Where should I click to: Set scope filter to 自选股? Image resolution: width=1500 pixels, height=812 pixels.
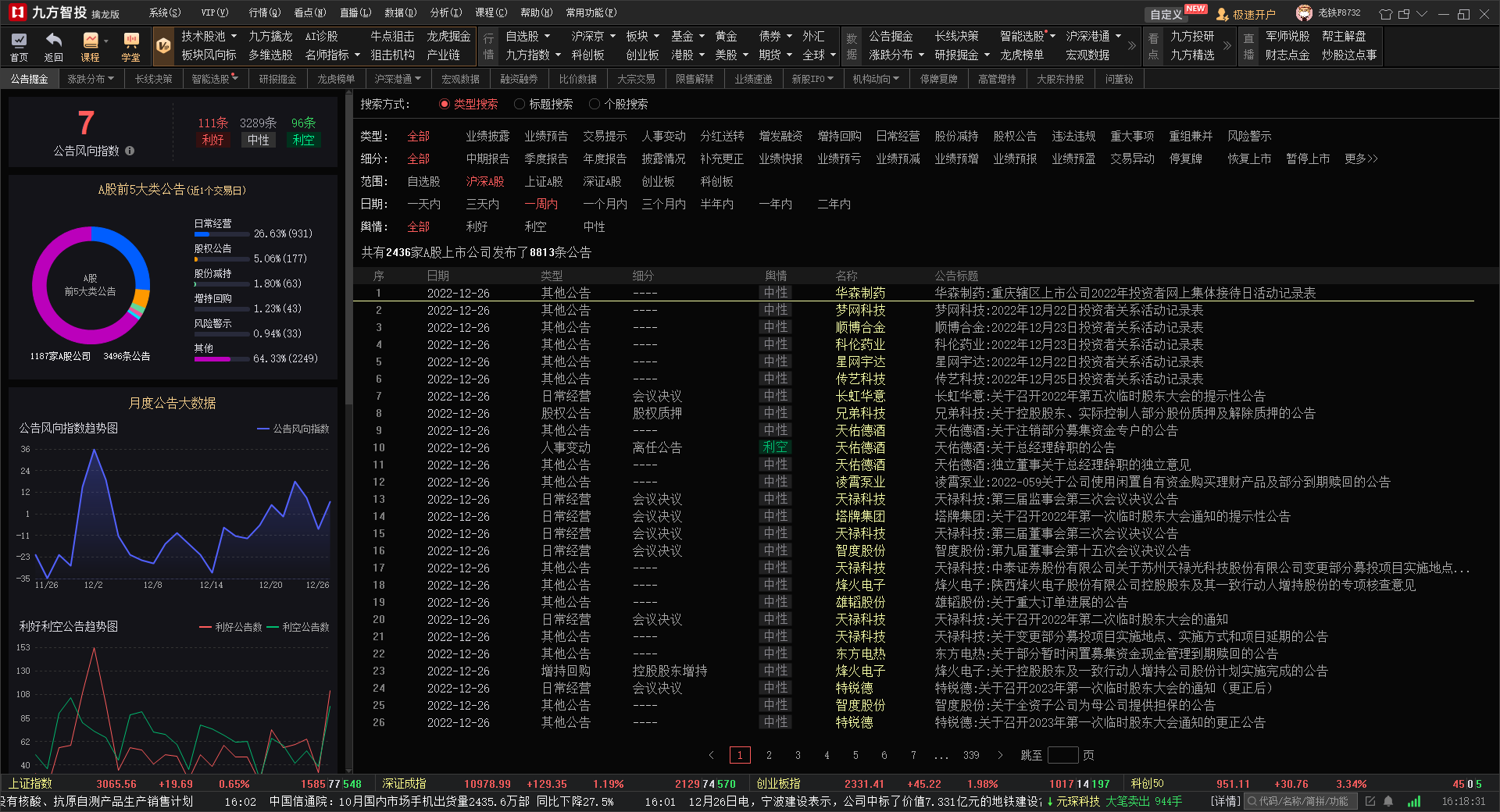point(423,181)
